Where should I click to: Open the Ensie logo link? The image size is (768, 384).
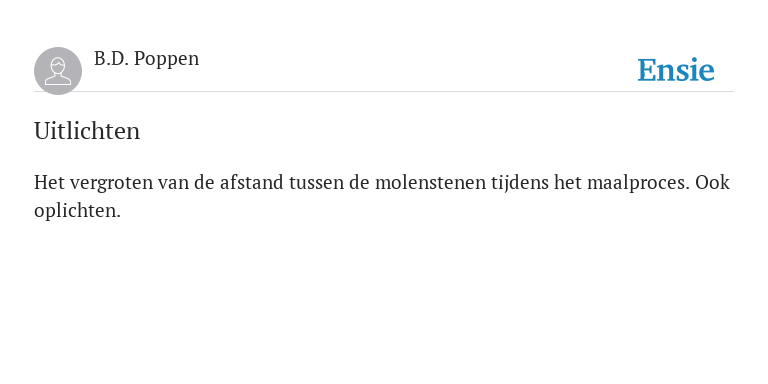coord(675,70)
